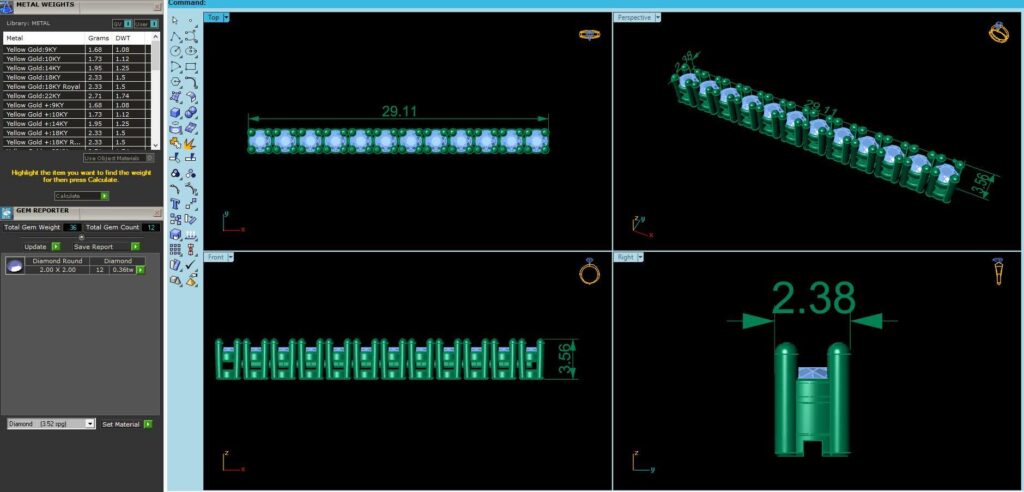The height and width of the screenshot is (492, 1024).
Task: Select the Yellow Gold:18KY row
Action: tap(77, 77)
